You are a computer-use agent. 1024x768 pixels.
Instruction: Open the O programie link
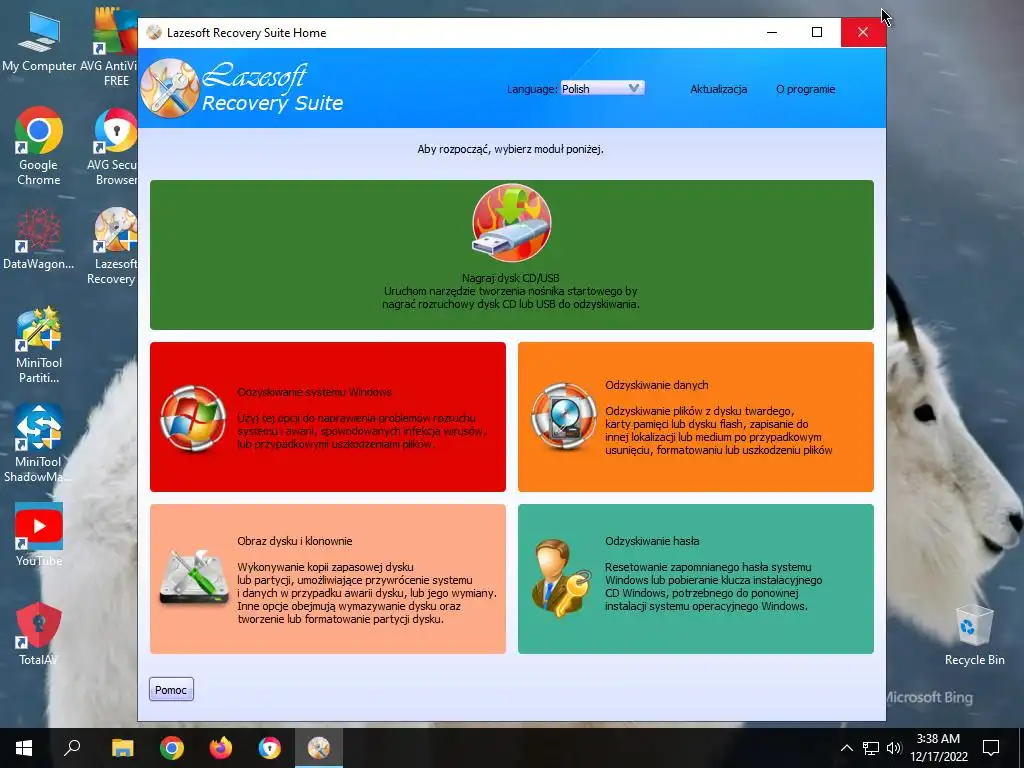coord(805,89)
